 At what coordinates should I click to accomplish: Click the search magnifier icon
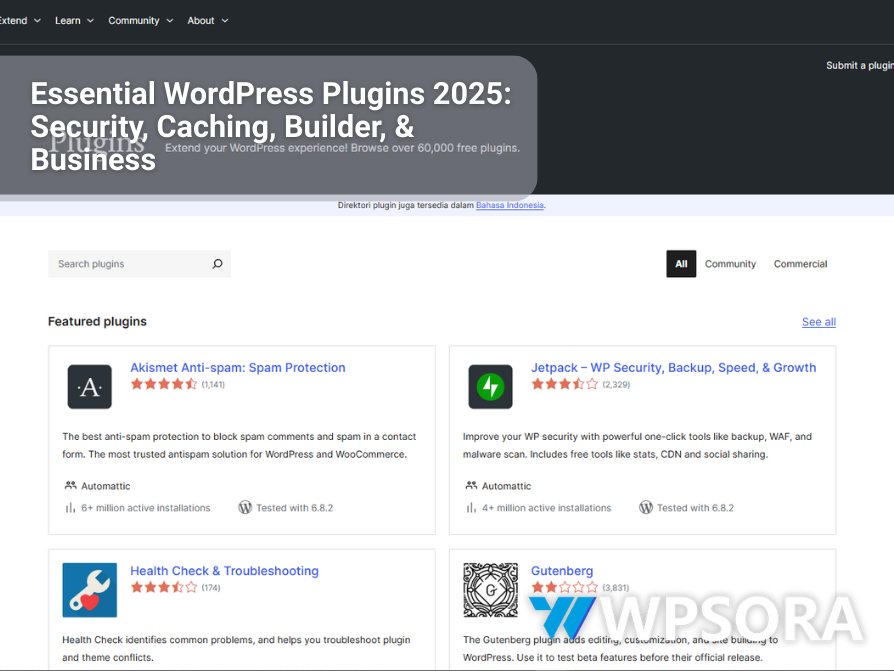(217, 264)
